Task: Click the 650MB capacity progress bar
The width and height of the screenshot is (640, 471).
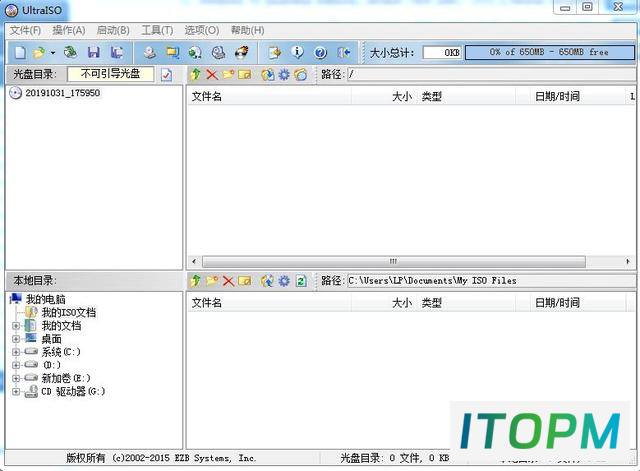Action: click(x=550, y=52)
